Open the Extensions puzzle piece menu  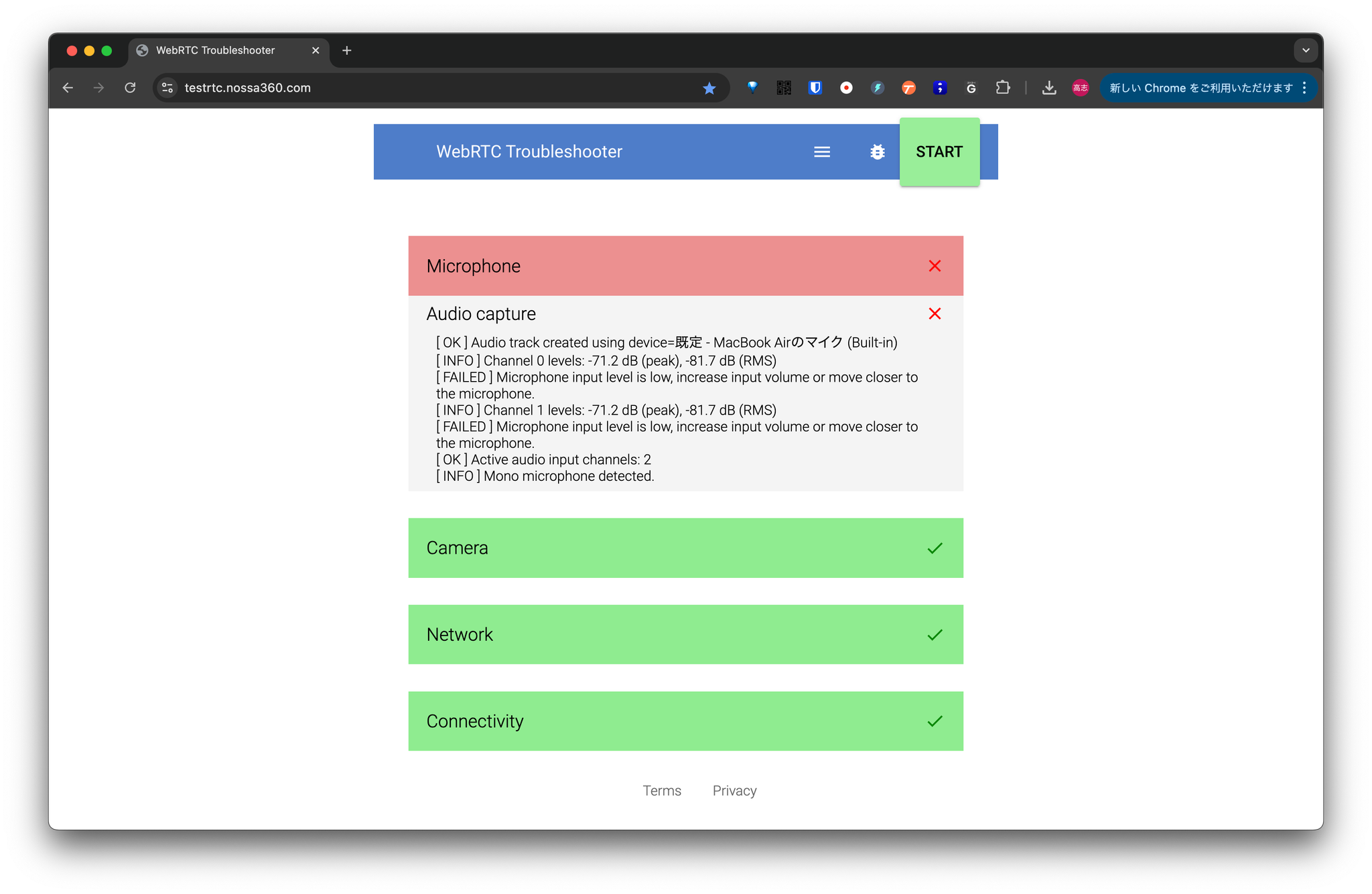(x=1003, y=88)
